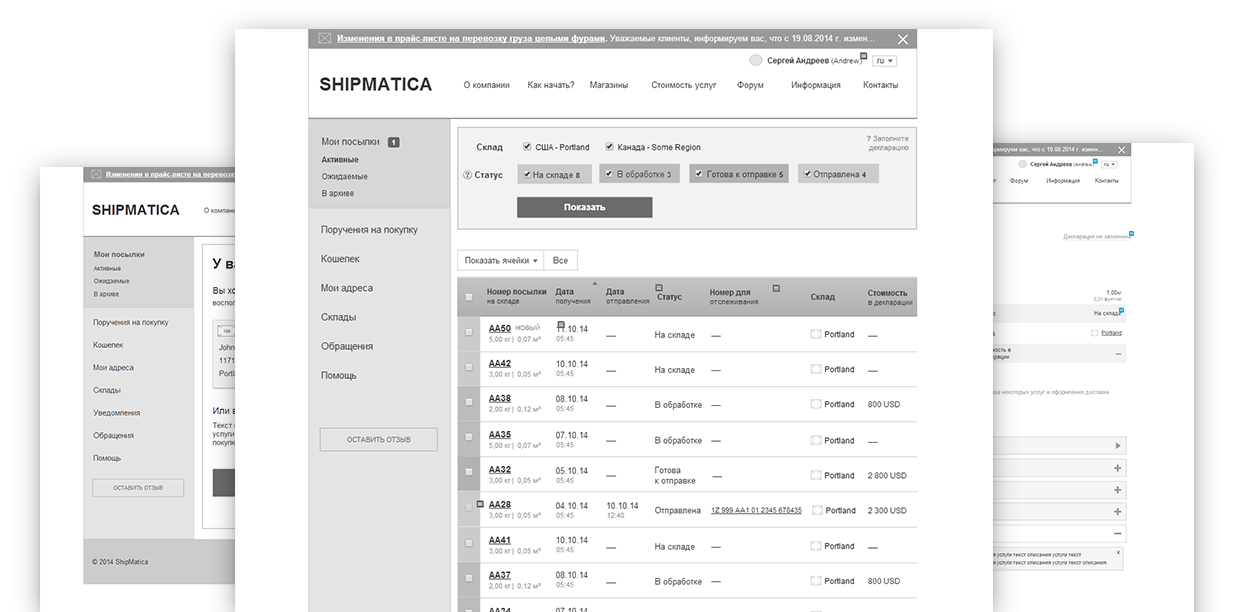The height and width of the screenshot is (612, 1241).
Task: Click the Заполните декларацию hint link
Action: tap(888, 143)
